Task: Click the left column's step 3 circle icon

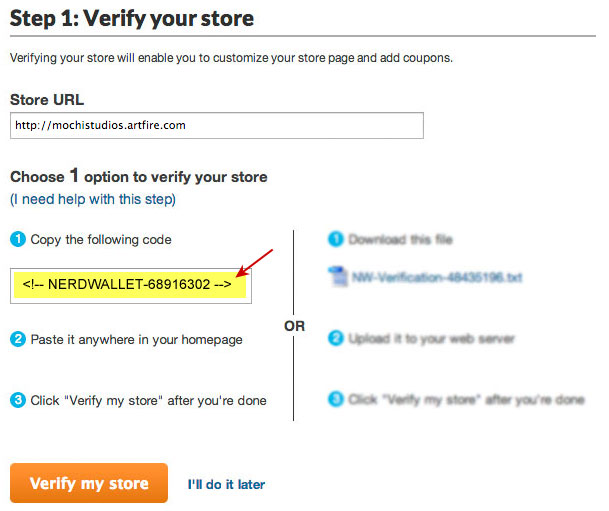Action: tap(18, 401)
